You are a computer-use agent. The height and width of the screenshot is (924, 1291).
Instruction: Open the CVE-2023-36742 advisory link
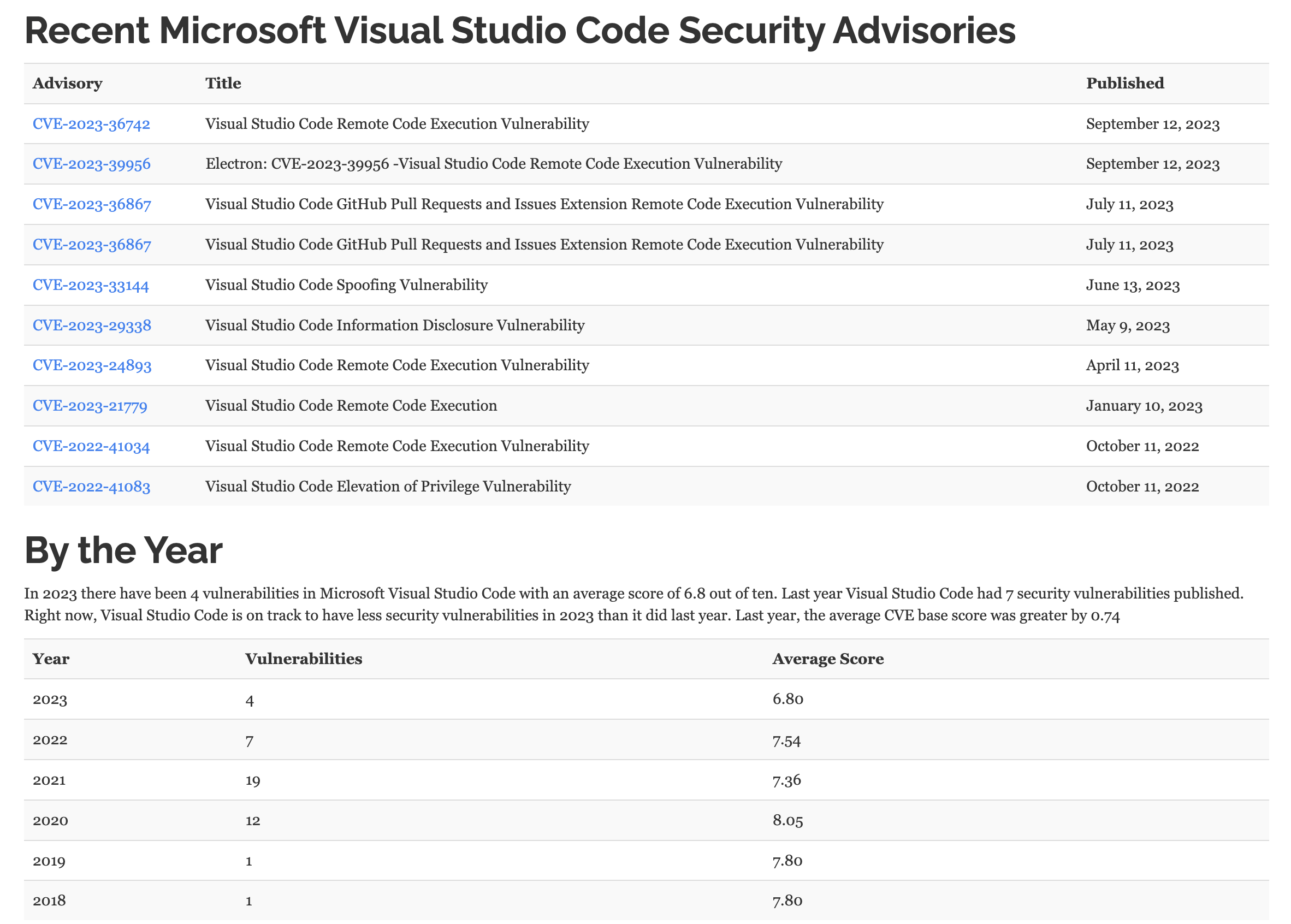click(91, 124)
